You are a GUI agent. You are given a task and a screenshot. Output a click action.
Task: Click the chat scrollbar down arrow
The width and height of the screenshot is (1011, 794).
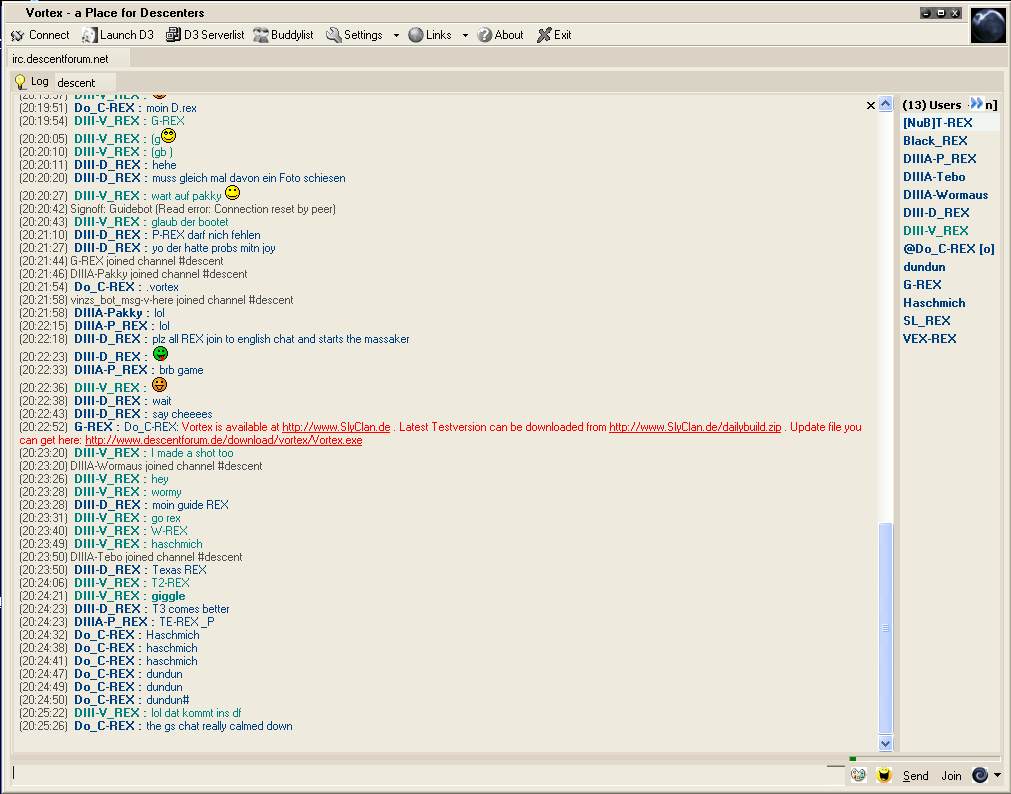click(x=885, y=743)
